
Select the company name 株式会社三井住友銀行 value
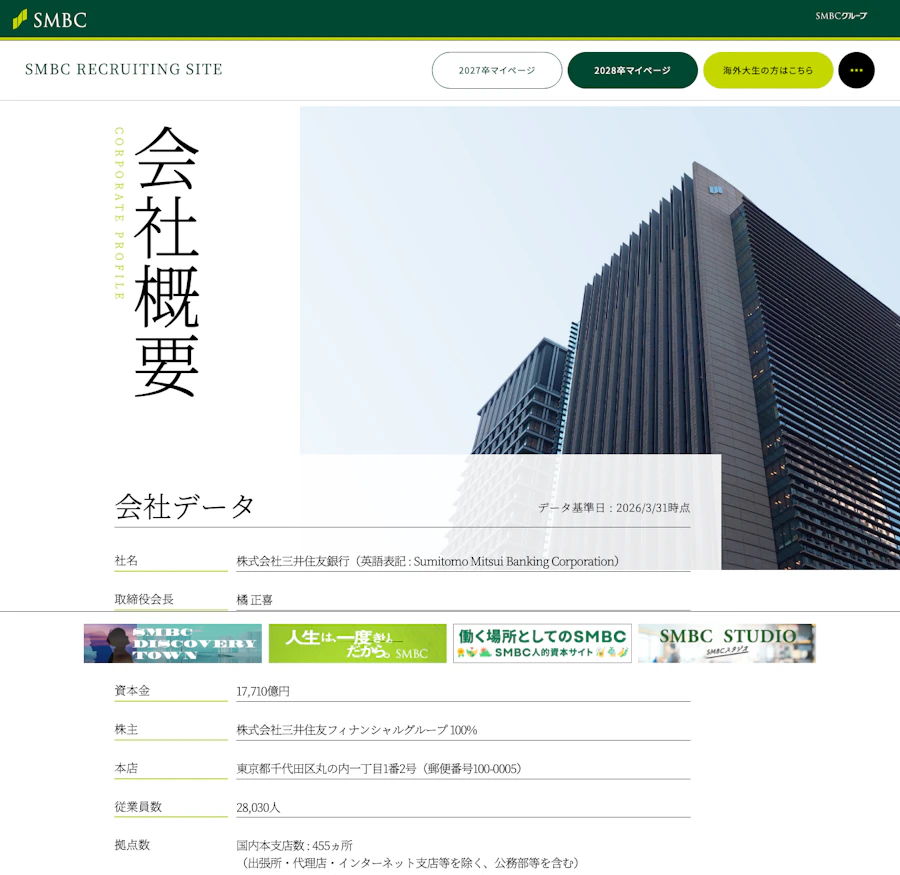click(428, 561)
